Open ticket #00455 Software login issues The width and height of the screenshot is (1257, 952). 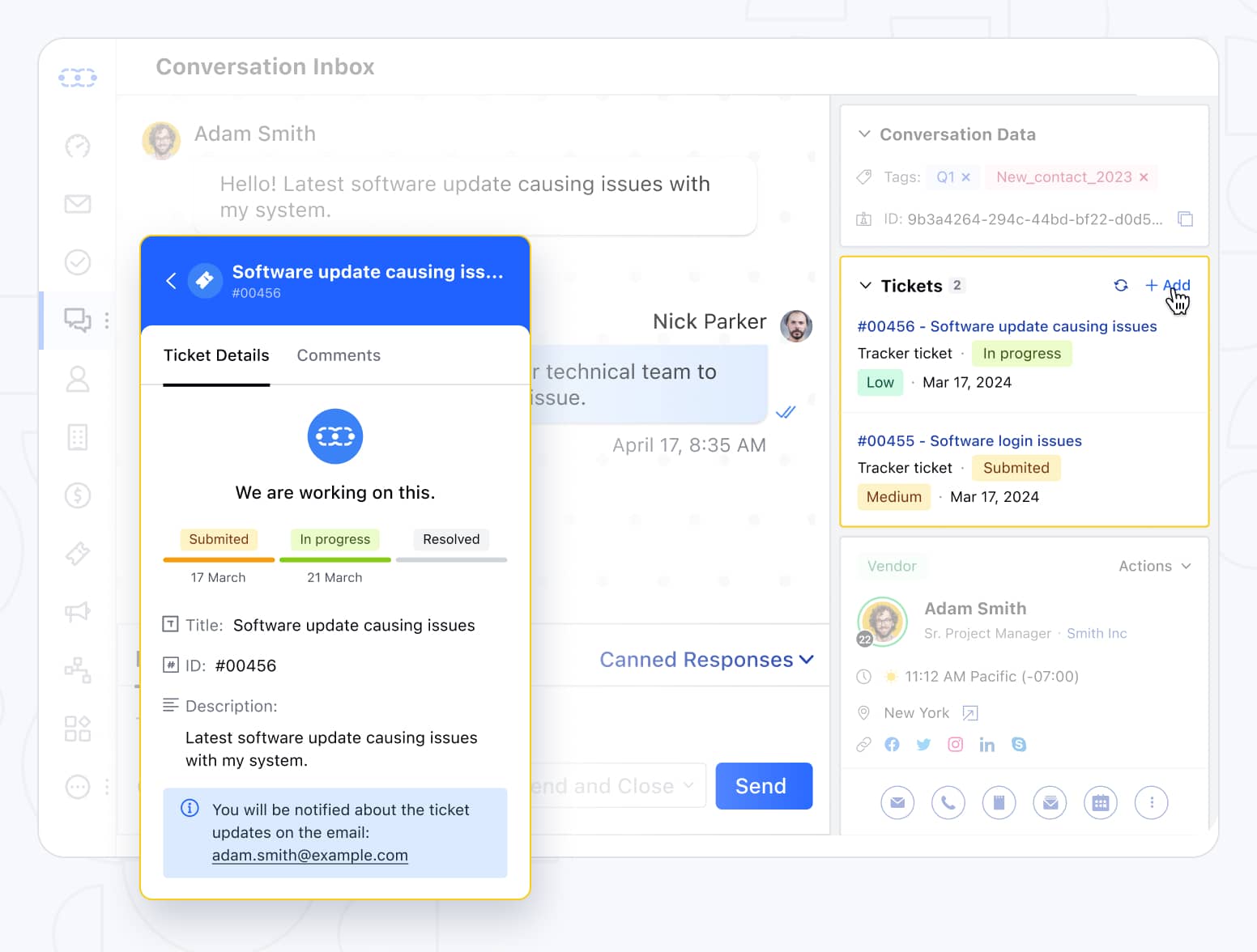969,441
